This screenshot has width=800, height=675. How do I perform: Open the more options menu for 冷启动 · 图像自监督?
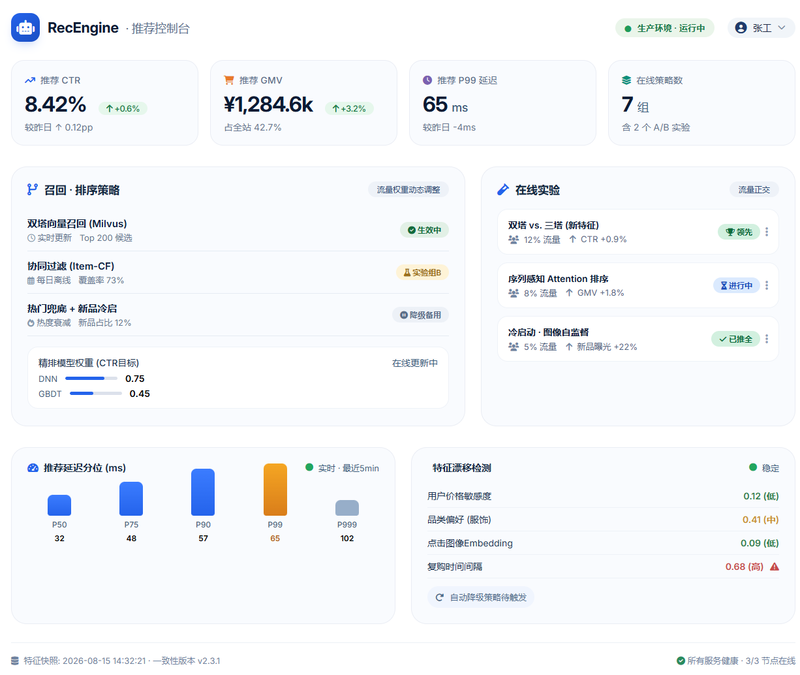(x=766, y=339)
